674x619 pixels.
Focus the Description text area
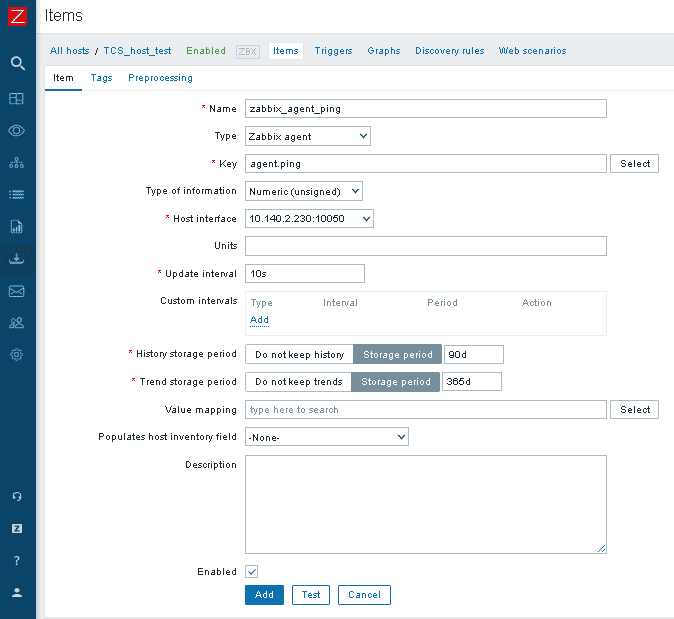pos(426,505)
